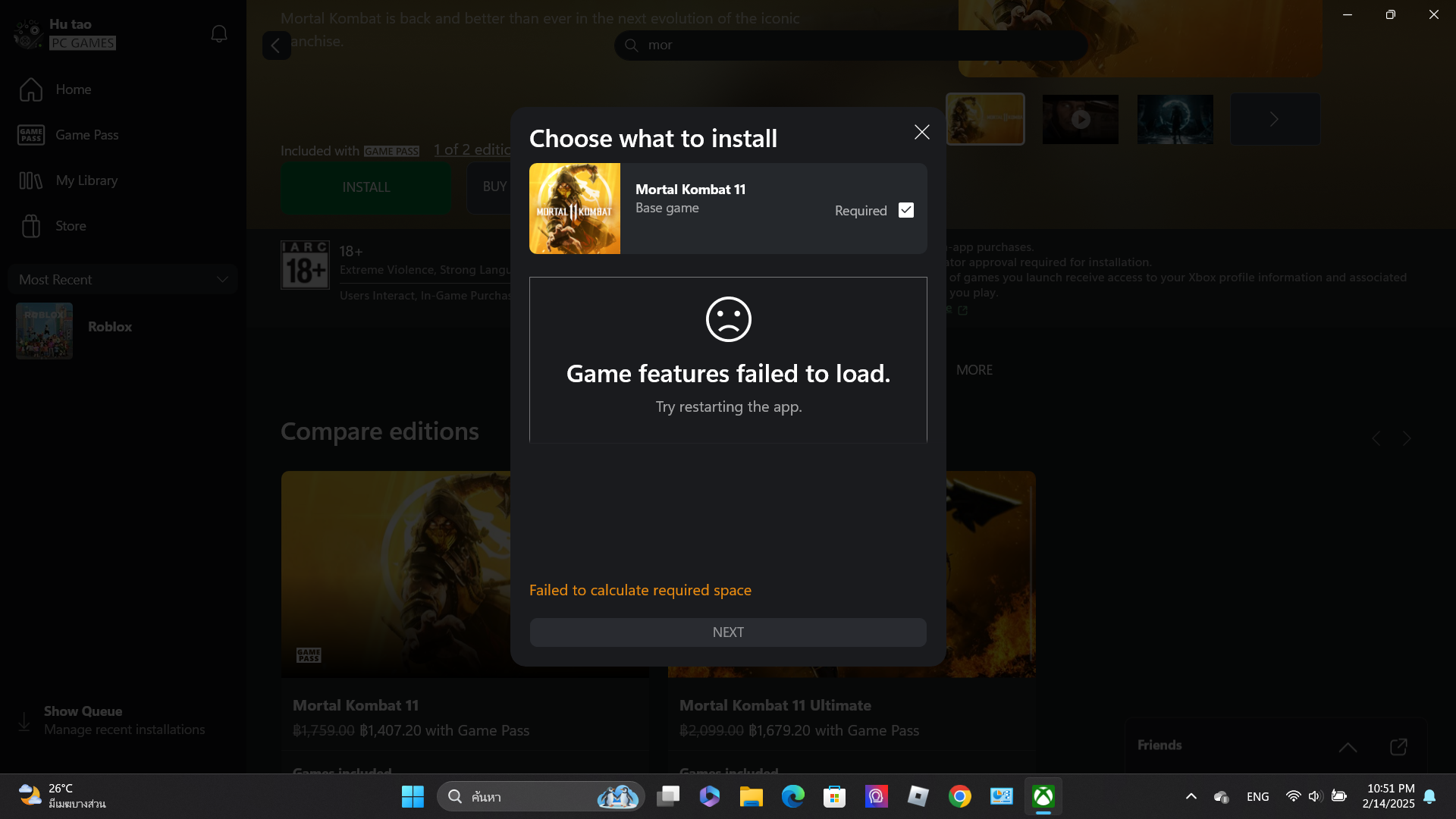
Task: Play the video trailer thumbnail
Action: 1081,119
